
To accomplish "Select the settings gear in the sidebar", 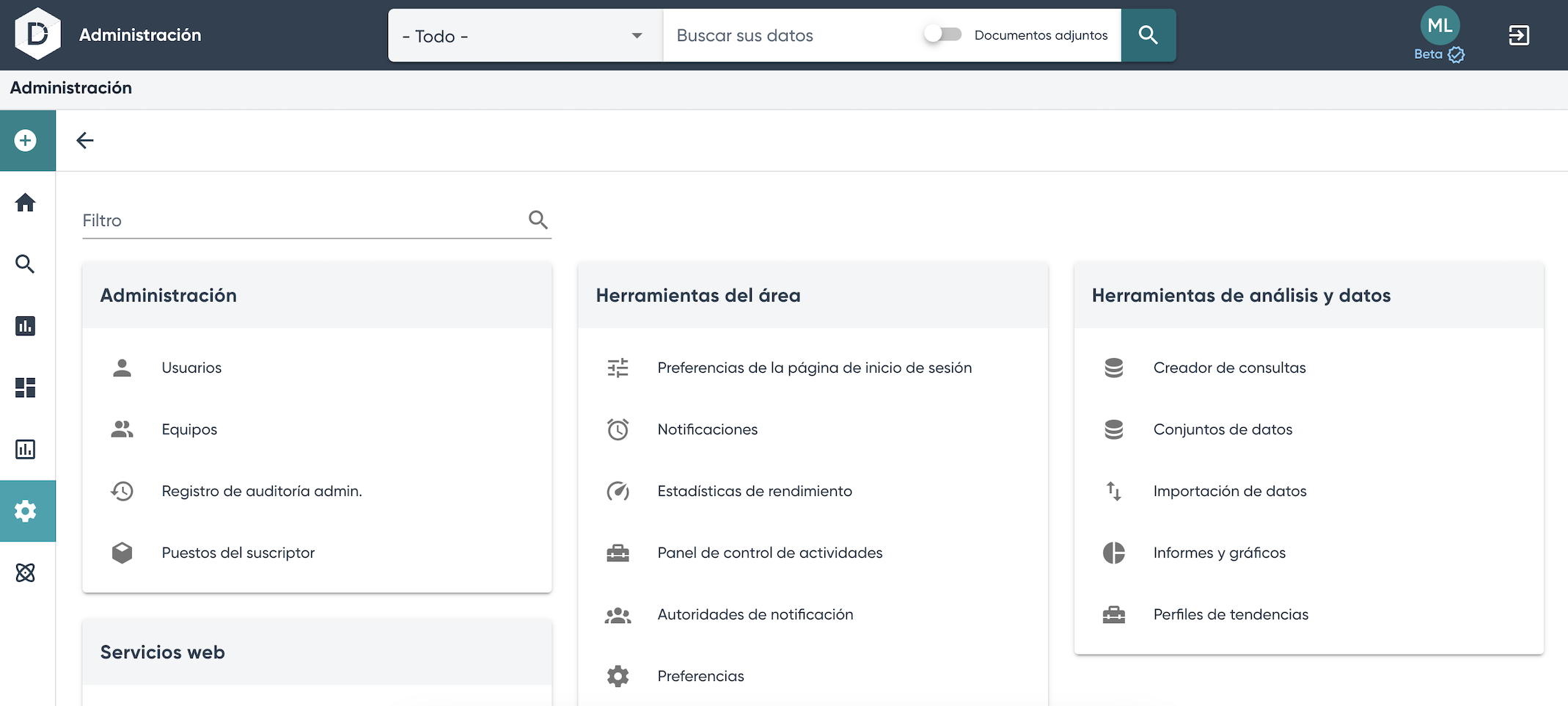I will (26, 511).
